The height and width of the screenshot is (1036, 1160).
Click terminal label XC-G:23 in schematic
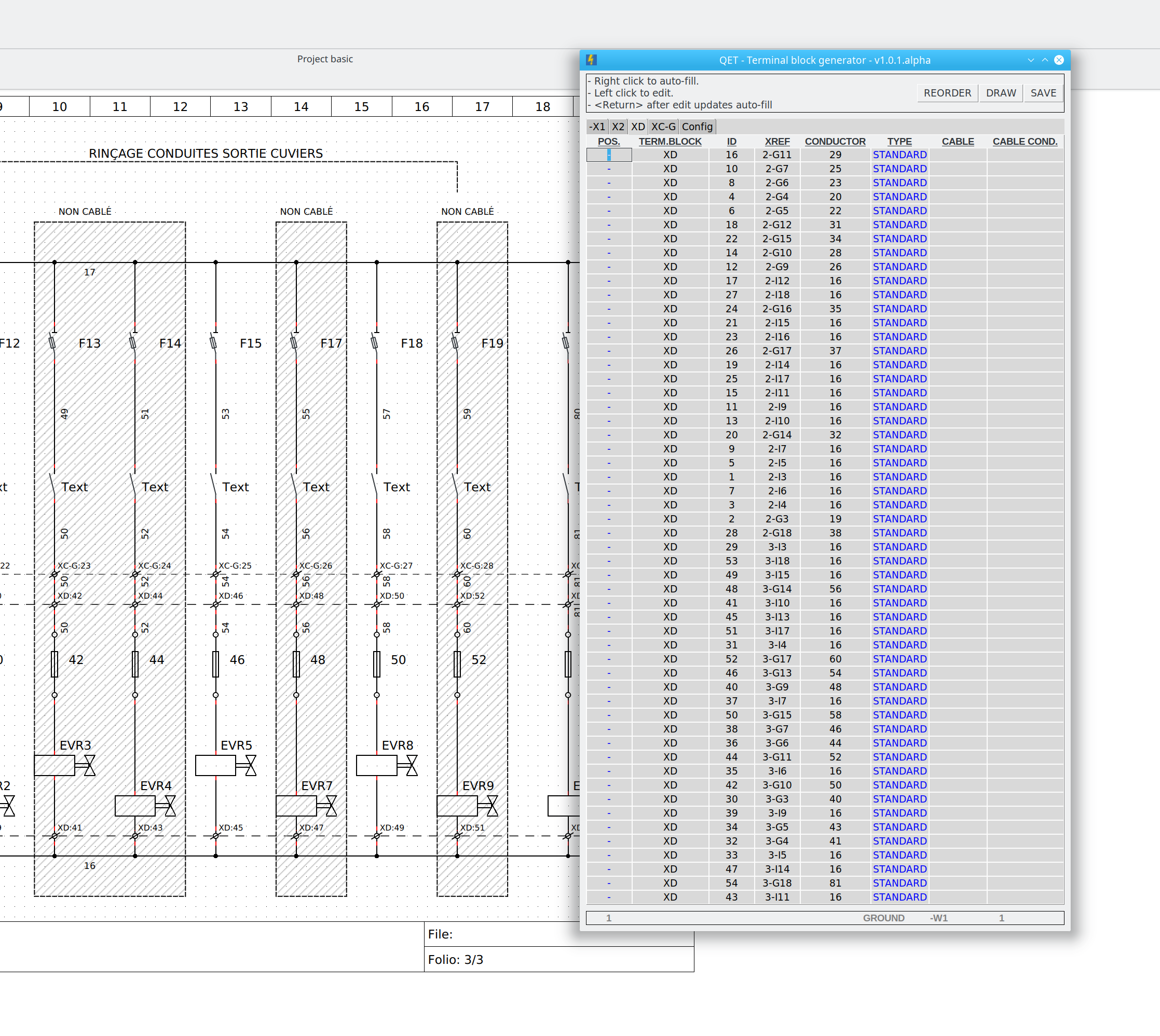coord(74,565)
